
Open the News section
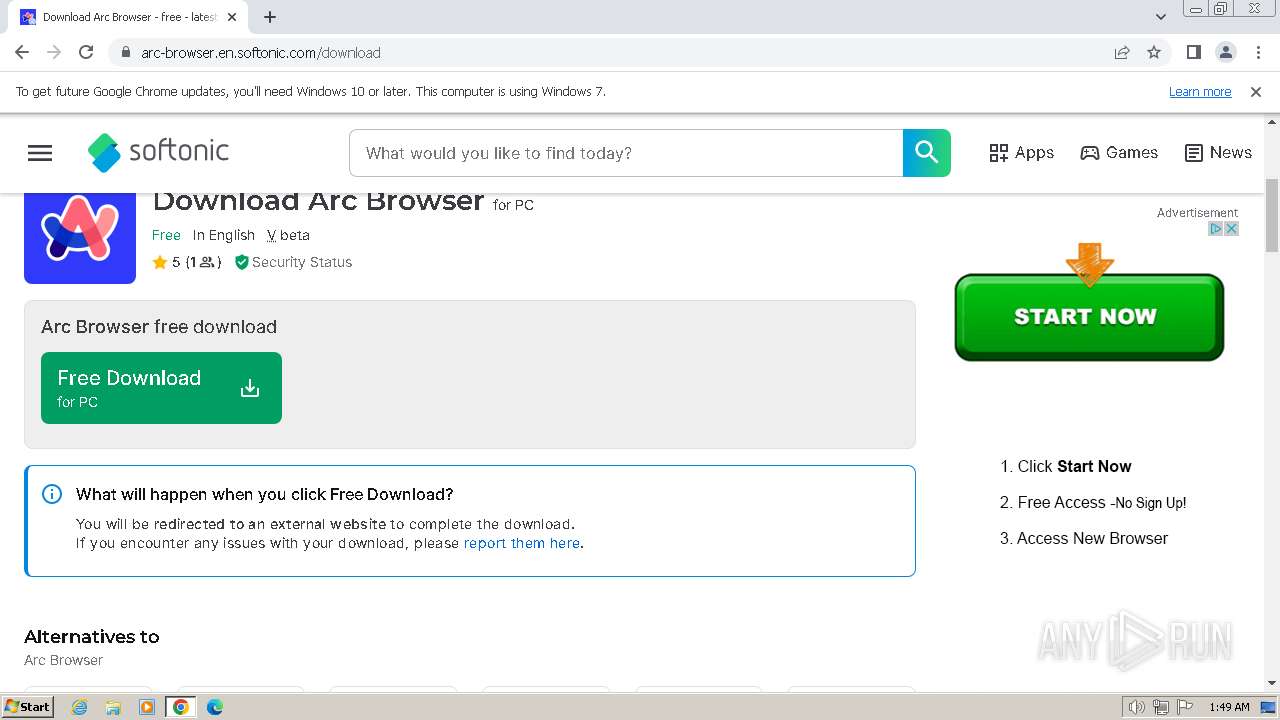point(1218,153)
